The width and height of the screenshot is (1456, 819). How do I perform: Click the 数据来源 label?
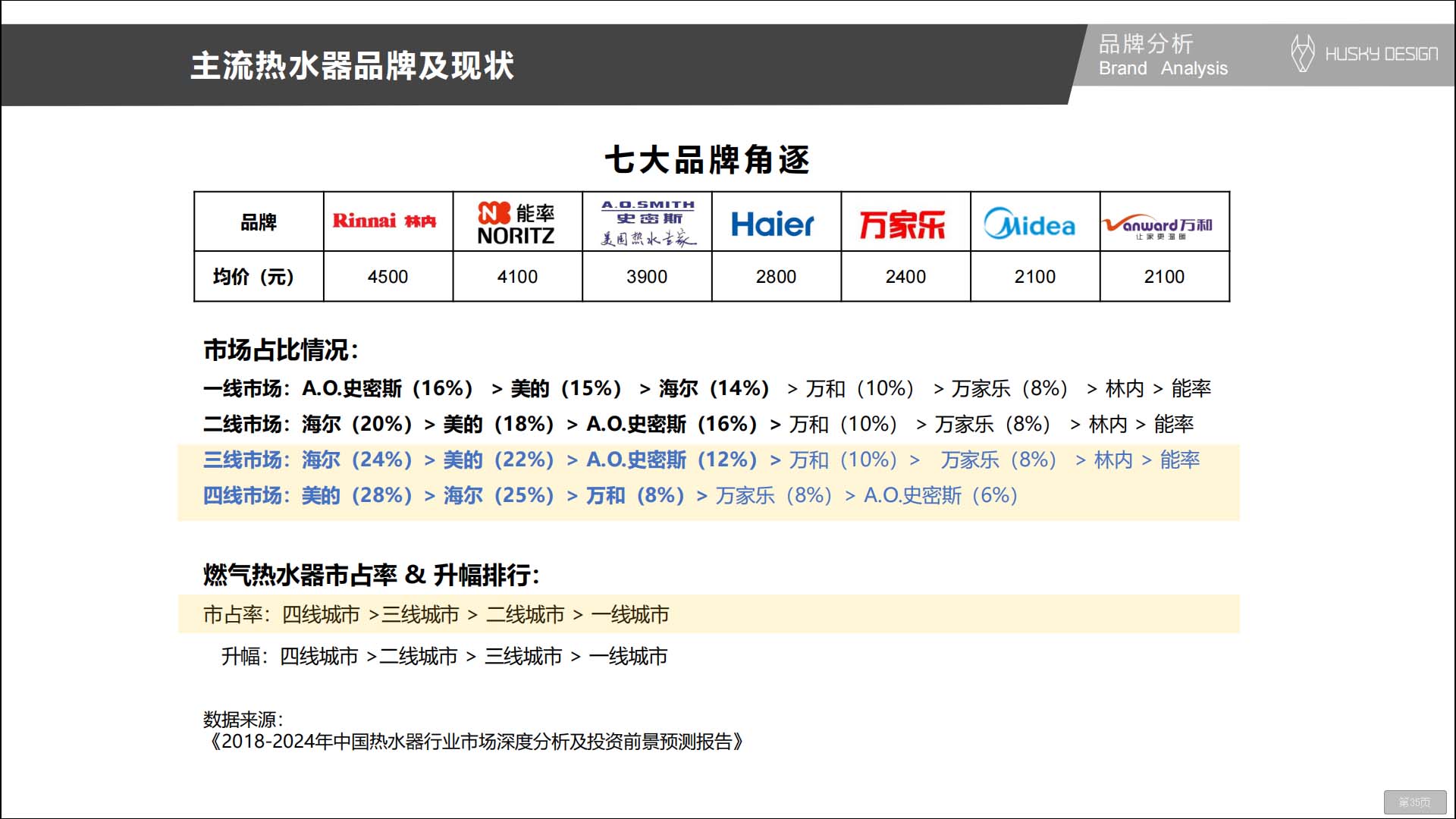pos(243,719)
